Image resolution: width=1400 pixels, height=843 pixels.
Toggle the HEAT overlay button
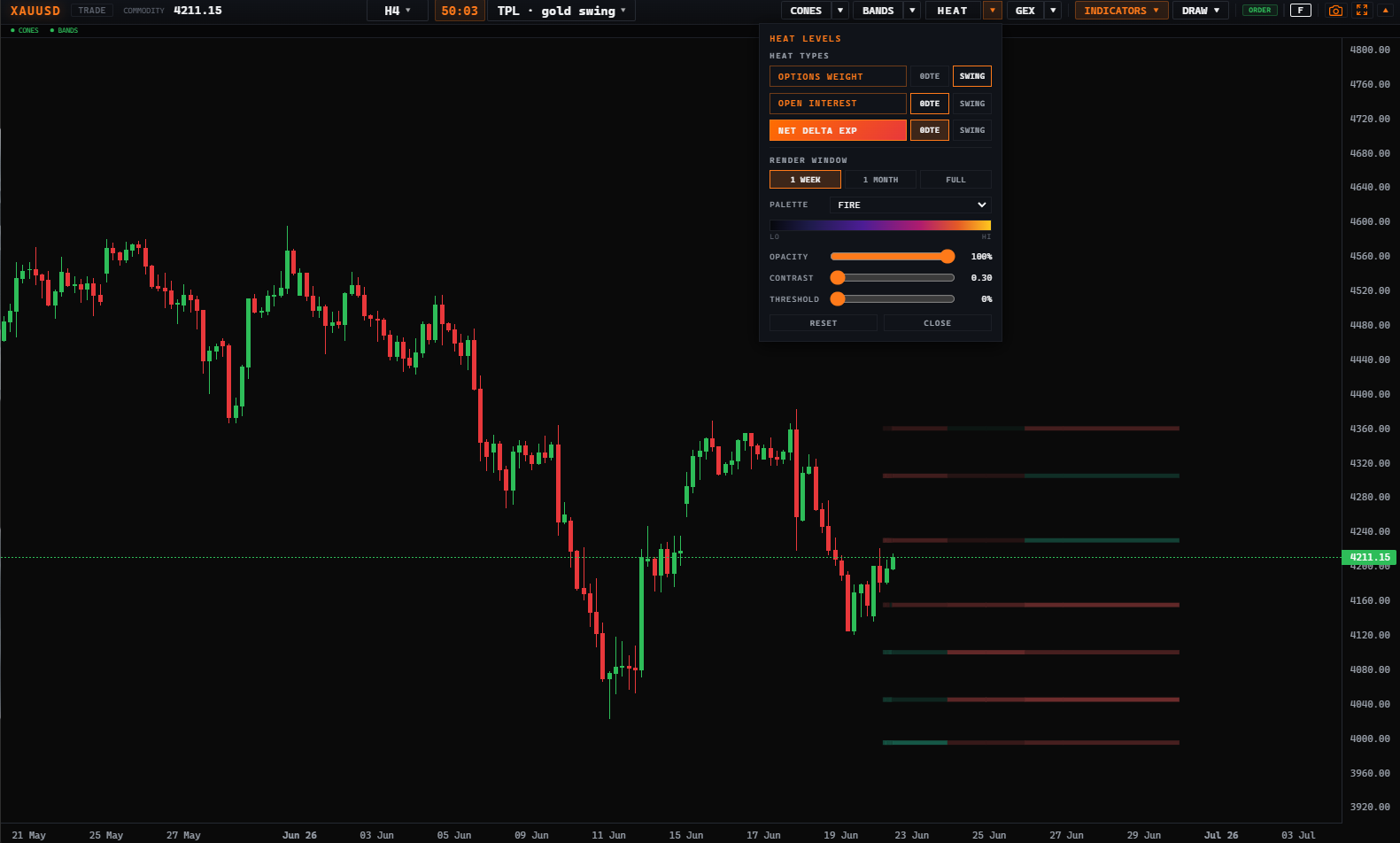click(953, 11)
